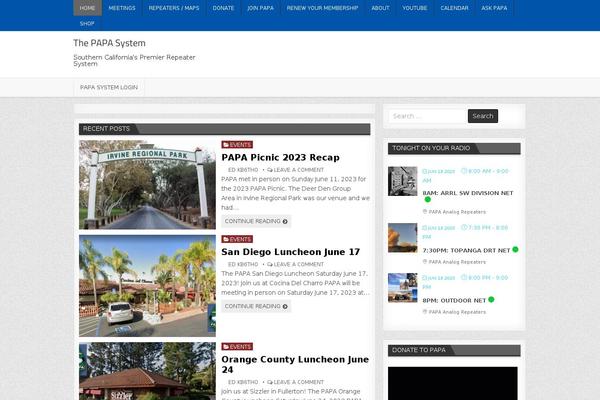600x400 pixels.
Task: Open the Calendar menu item
Action: (454, 8)
